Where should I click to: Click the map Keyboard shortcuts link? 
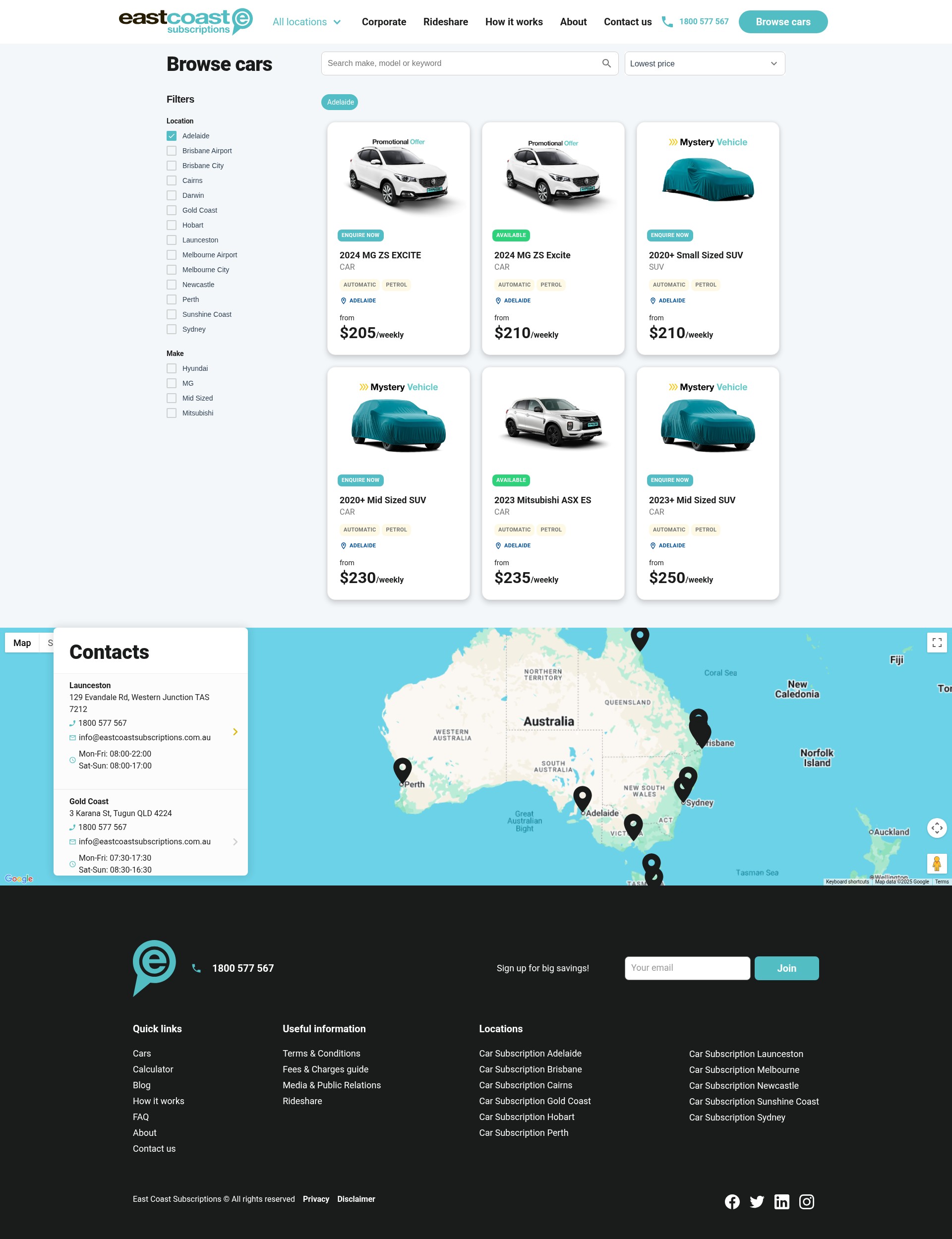click(x=846, y=882)
